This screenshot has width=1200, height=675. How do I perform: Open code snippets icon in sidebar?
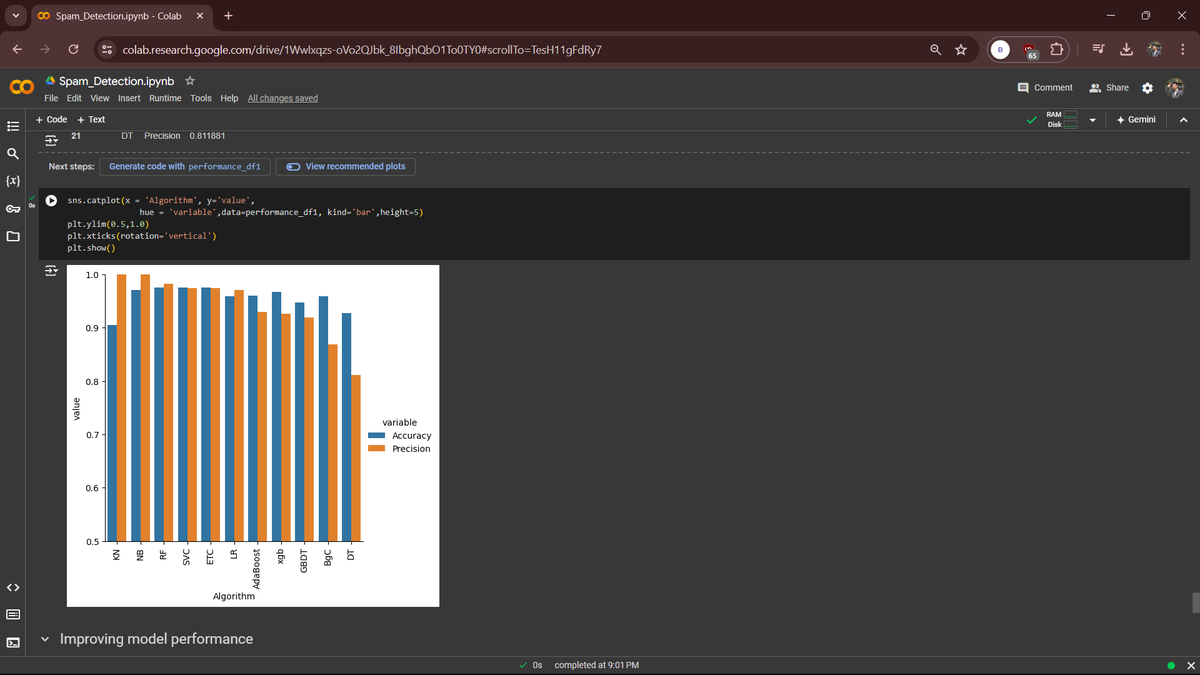pyautogui.click(x=12, y=587)
